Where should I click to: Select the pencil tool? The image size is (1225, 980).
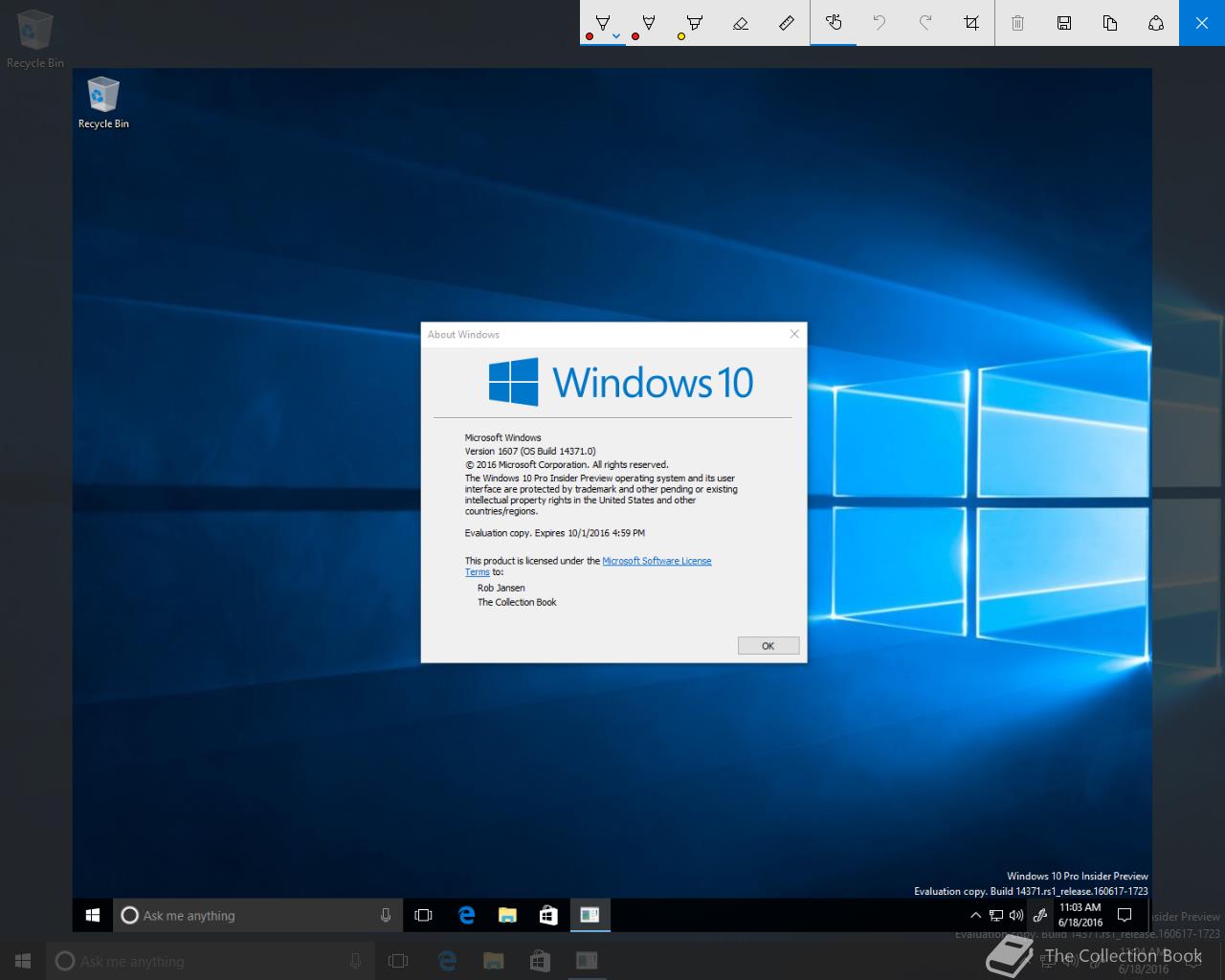[x=648, y=22]
